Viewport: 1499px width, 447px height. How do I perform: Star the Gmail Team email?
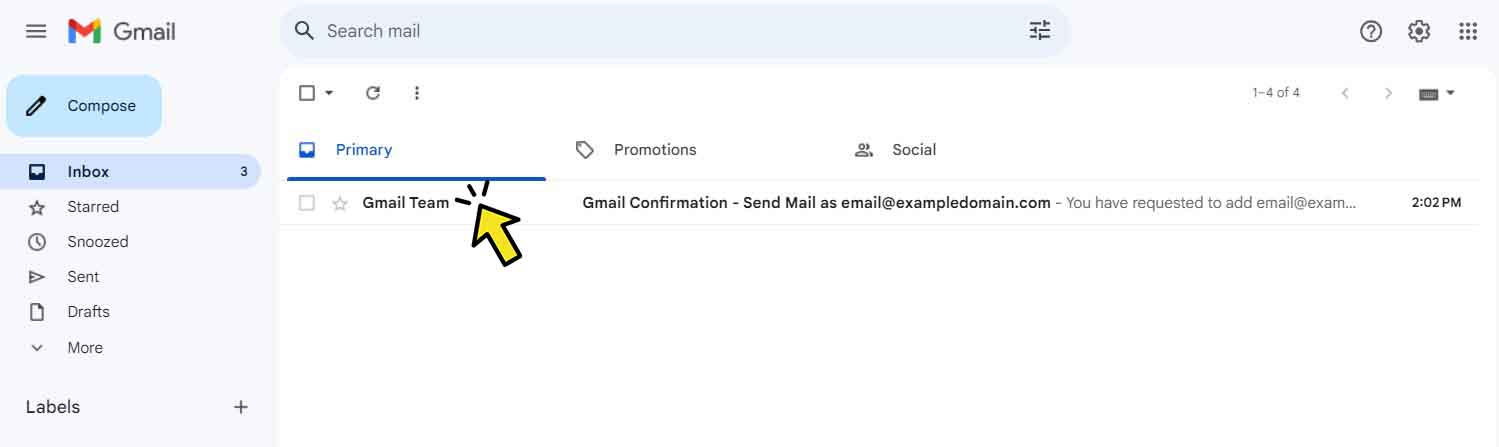(340, 203)
